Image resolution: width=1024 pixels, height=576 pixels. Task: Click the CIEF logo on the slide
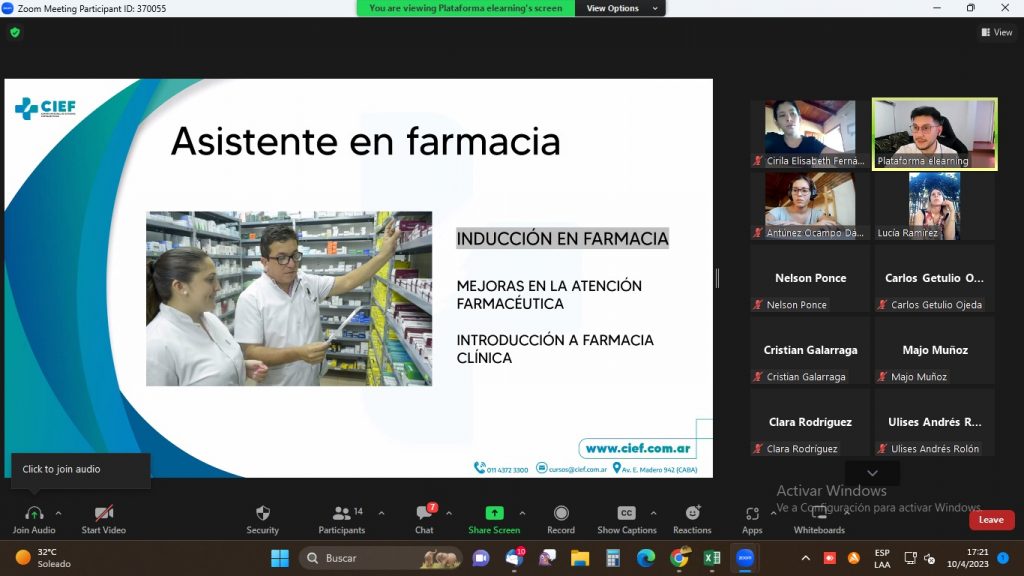pos(45,108)
